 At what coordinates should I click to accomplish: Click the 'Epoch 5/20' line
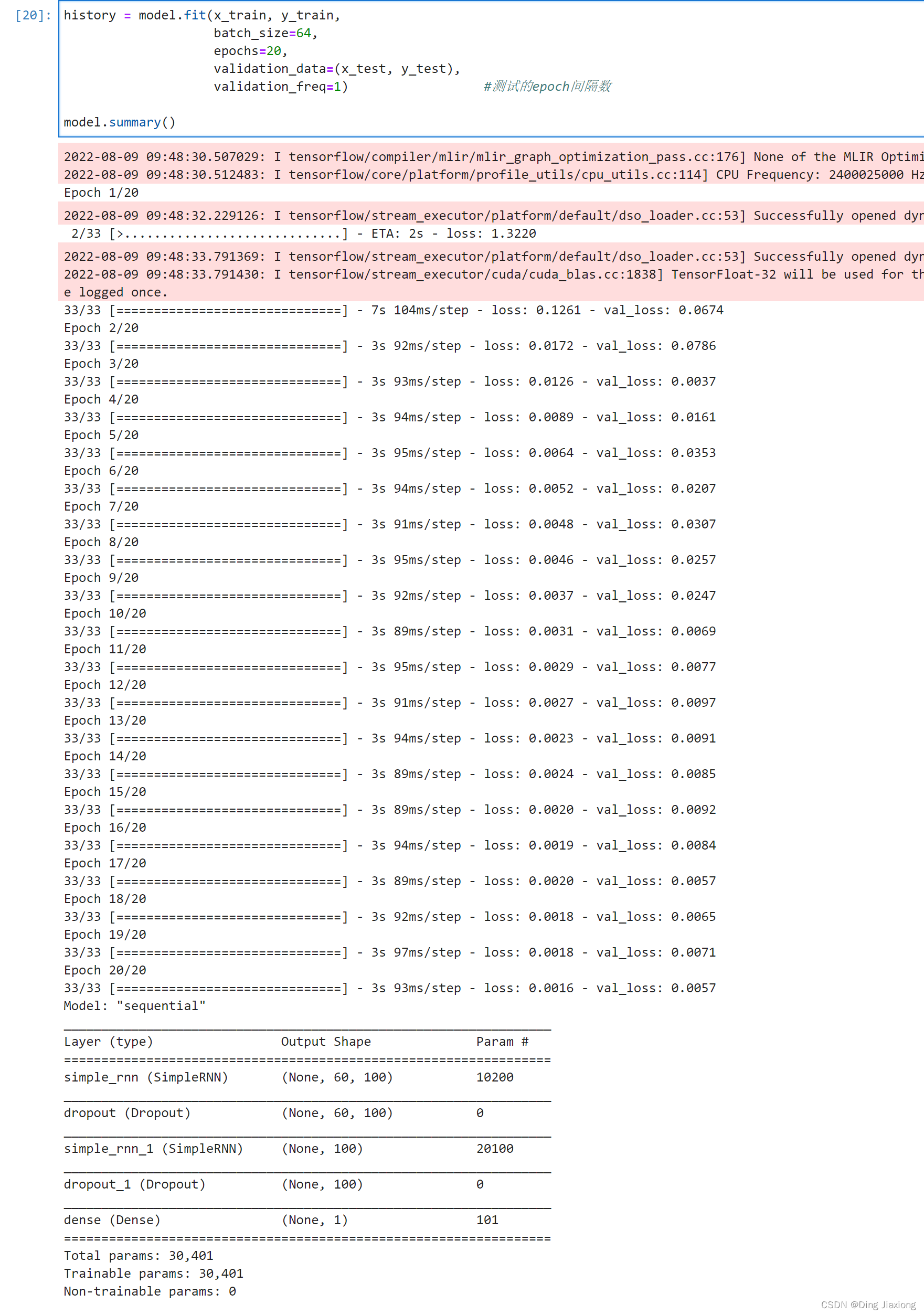tap(101, 436)
